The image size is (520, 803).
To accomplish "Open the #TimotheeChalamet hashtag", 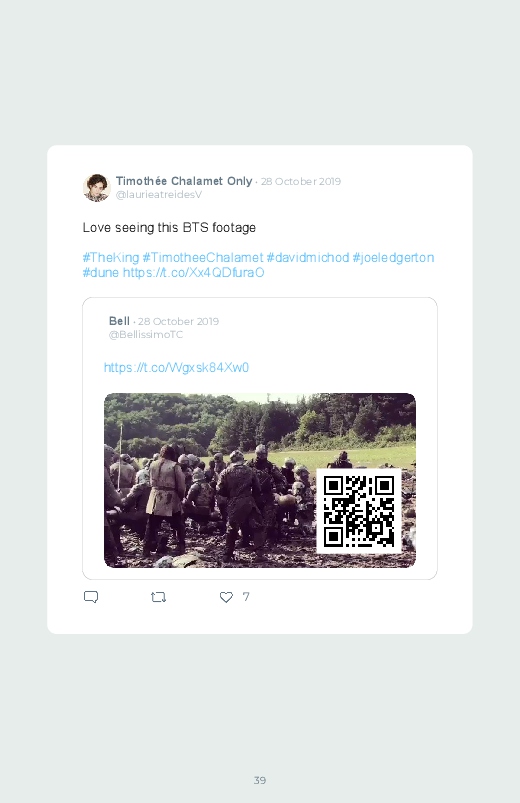I will tap(203, 258).
